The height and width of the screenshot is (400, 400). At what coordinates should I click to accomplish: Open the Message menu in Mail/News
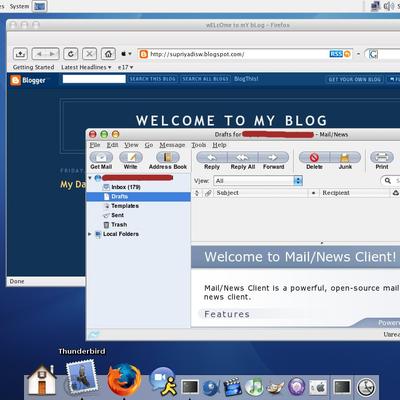[172, 145]
